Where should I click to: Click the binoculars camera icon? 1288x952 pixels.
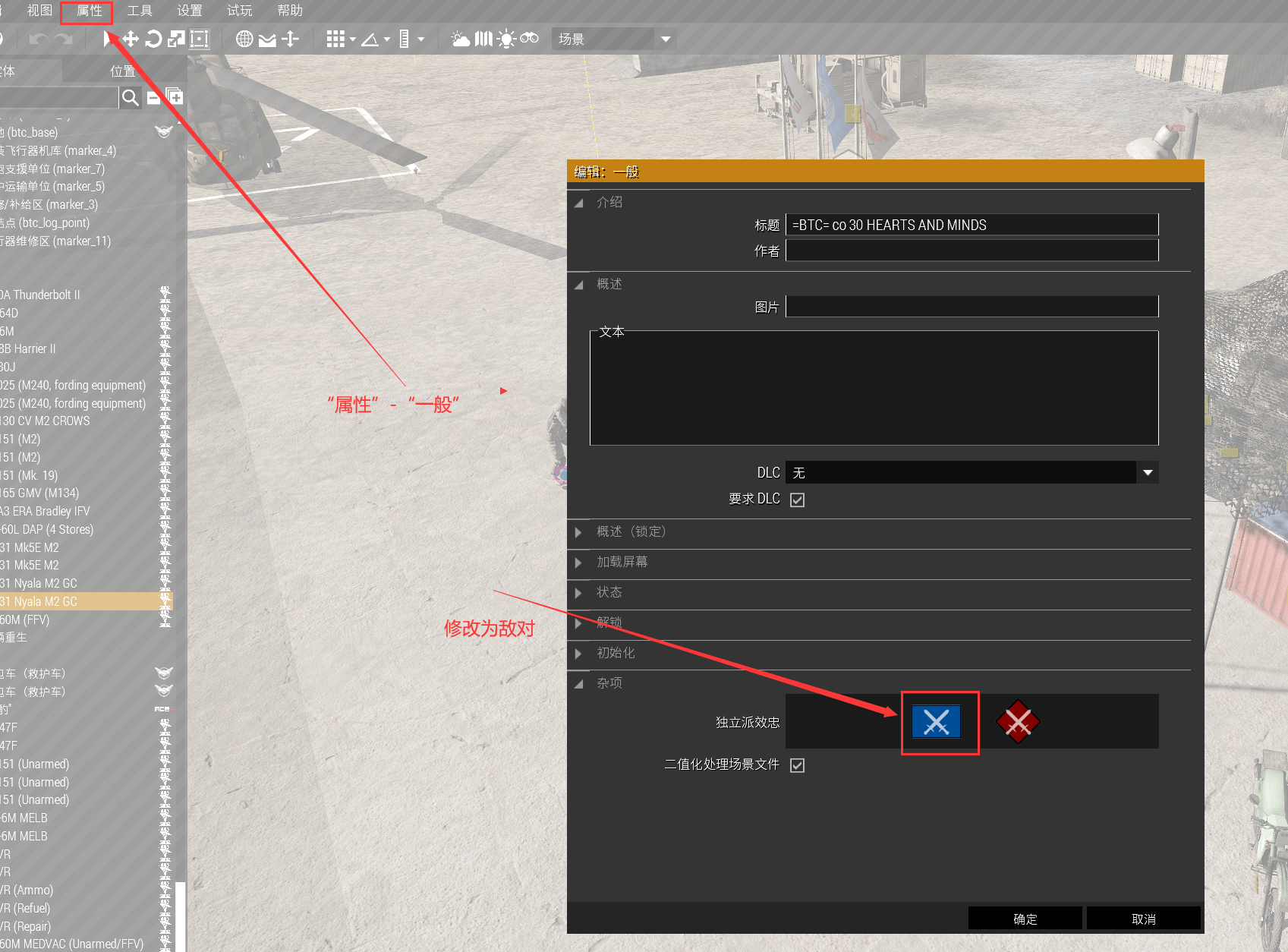[530, 38]
